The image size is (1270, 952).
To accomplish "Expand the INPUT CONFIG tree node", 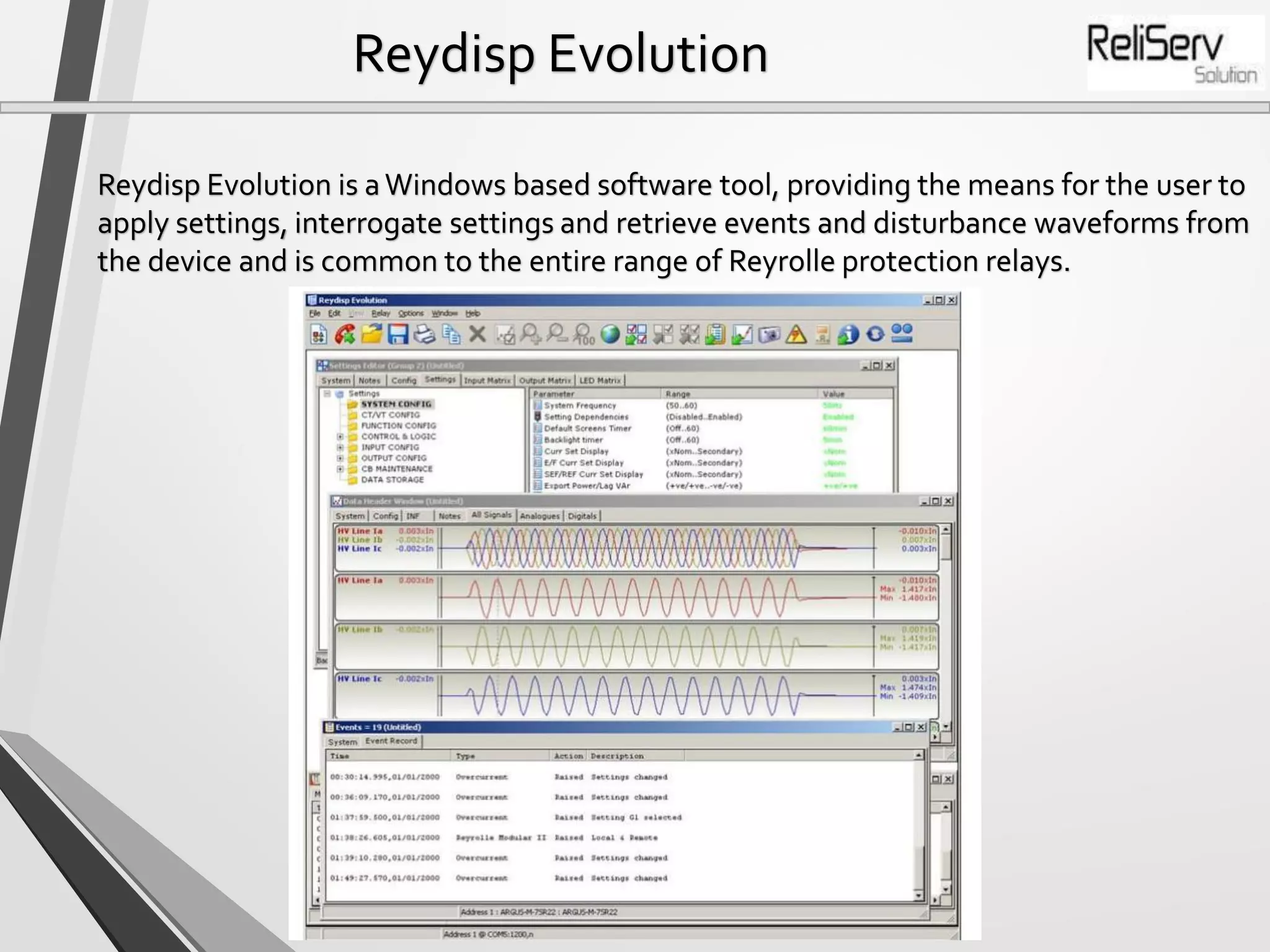I will coord(340,447).
